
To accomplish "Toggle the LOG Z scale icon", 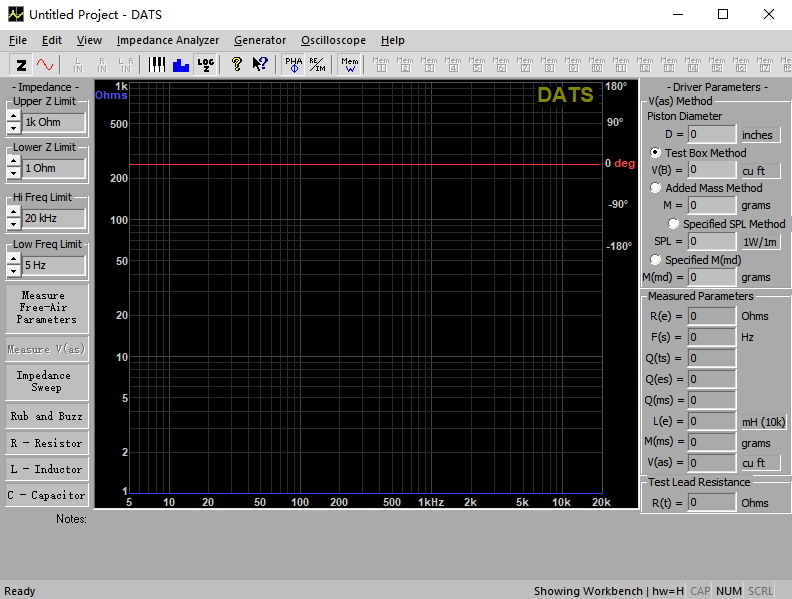I will pos(206,65).
